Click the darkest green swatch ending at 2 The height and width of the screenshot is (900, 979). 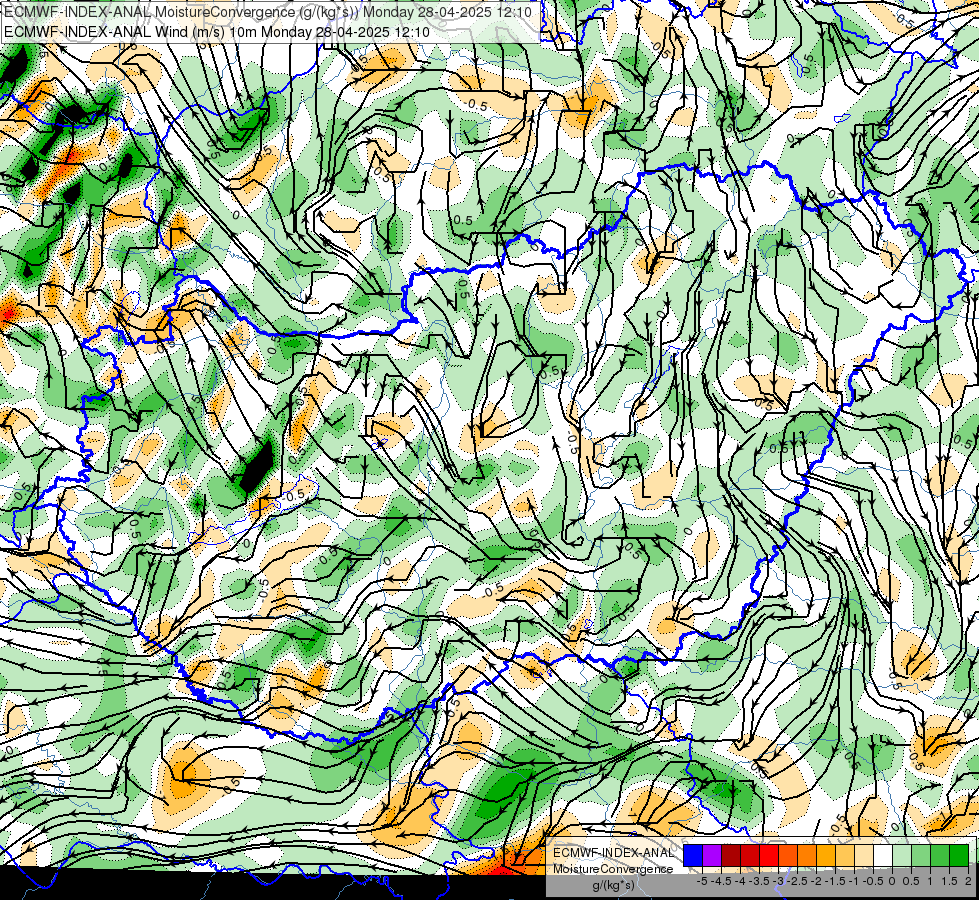coord(958,856)
